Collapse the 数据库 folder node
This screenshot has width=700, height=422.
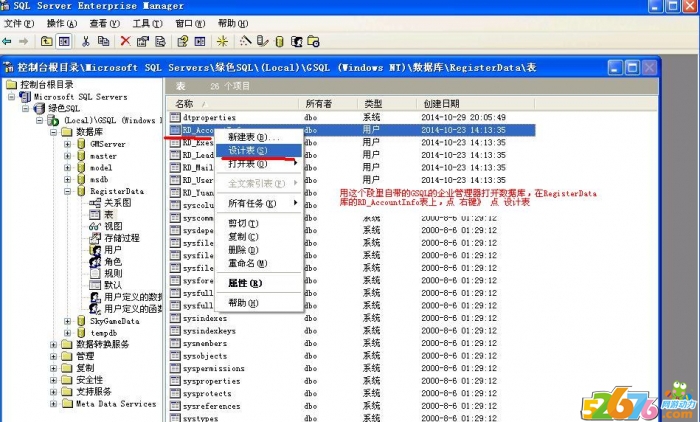[53, 132]
